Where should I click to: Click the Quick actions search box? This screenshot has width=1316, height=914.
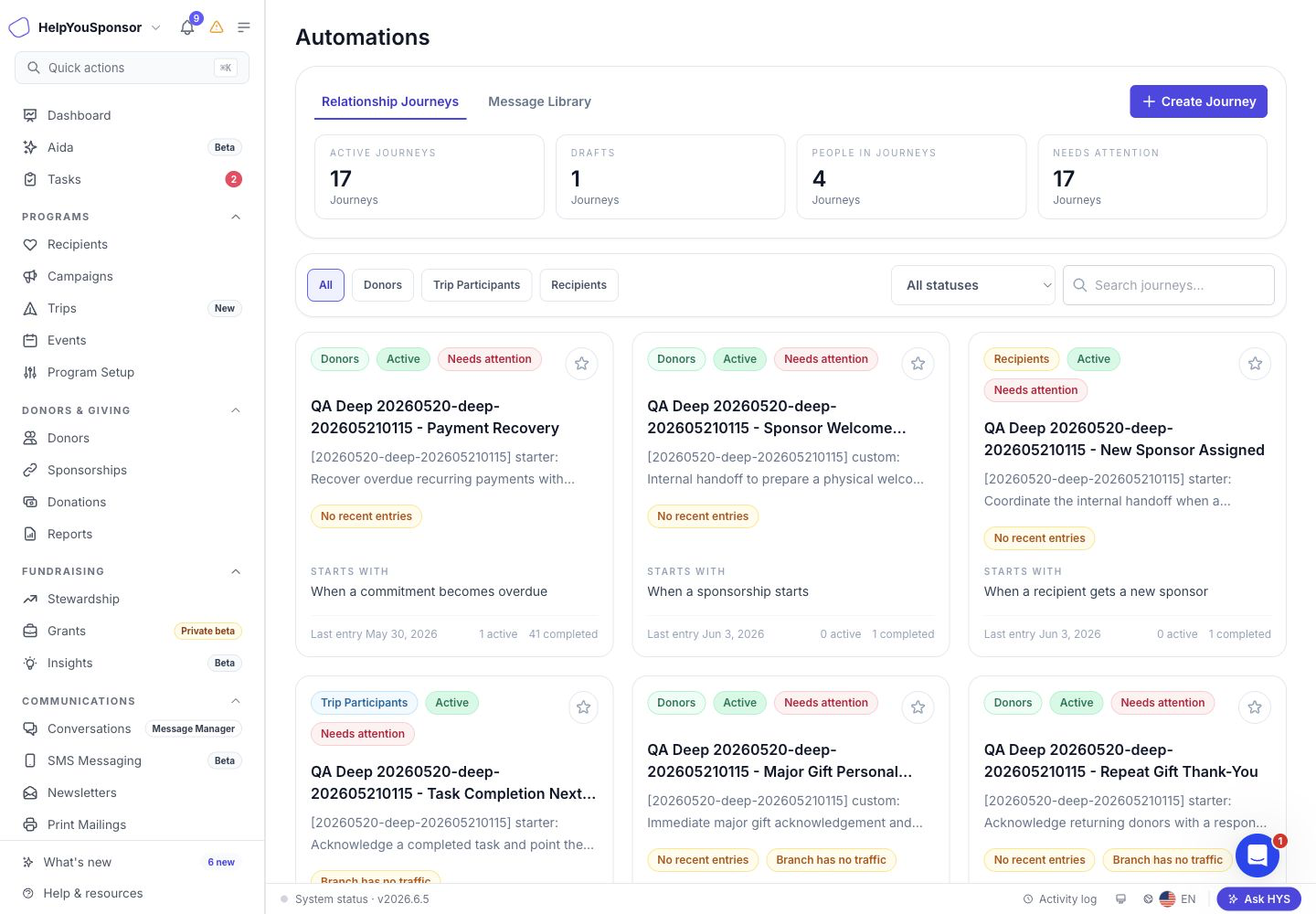[x=132, y=68]
